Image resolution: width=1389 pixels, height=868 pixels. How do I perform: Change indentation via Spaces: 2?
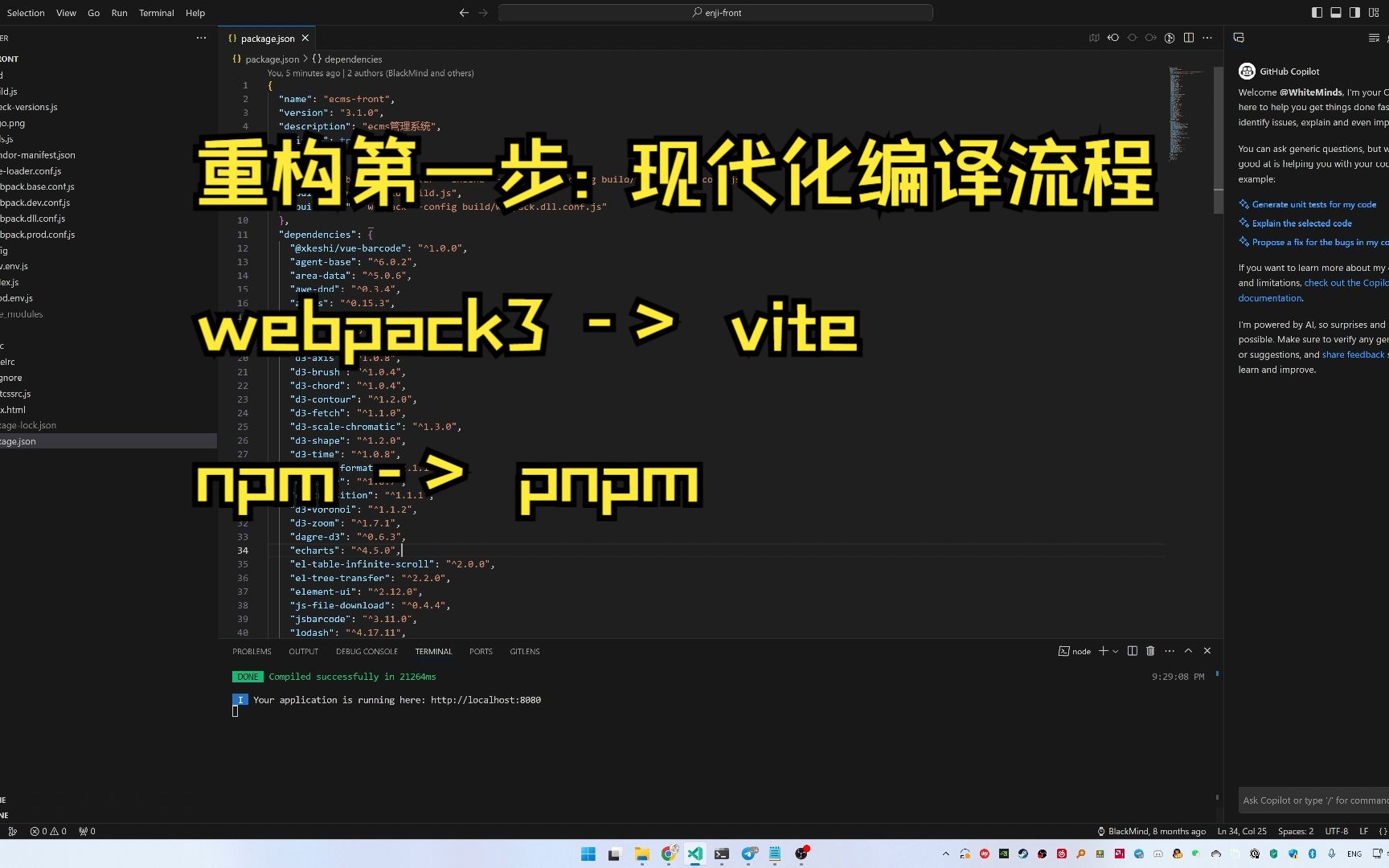1296,832
